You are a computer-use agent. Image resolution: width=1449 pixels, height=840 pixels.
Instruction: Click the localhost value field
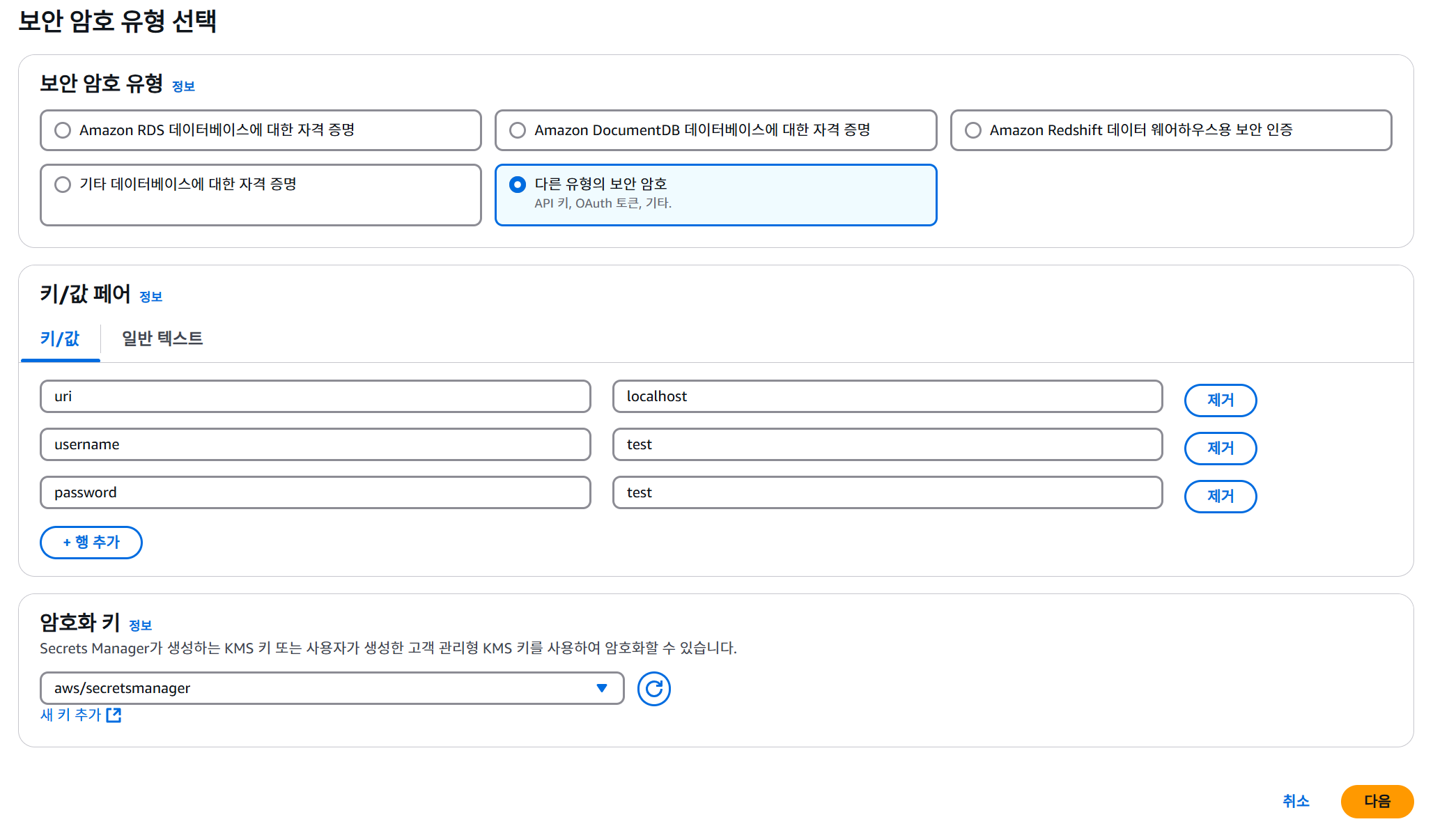click(887, 396)
